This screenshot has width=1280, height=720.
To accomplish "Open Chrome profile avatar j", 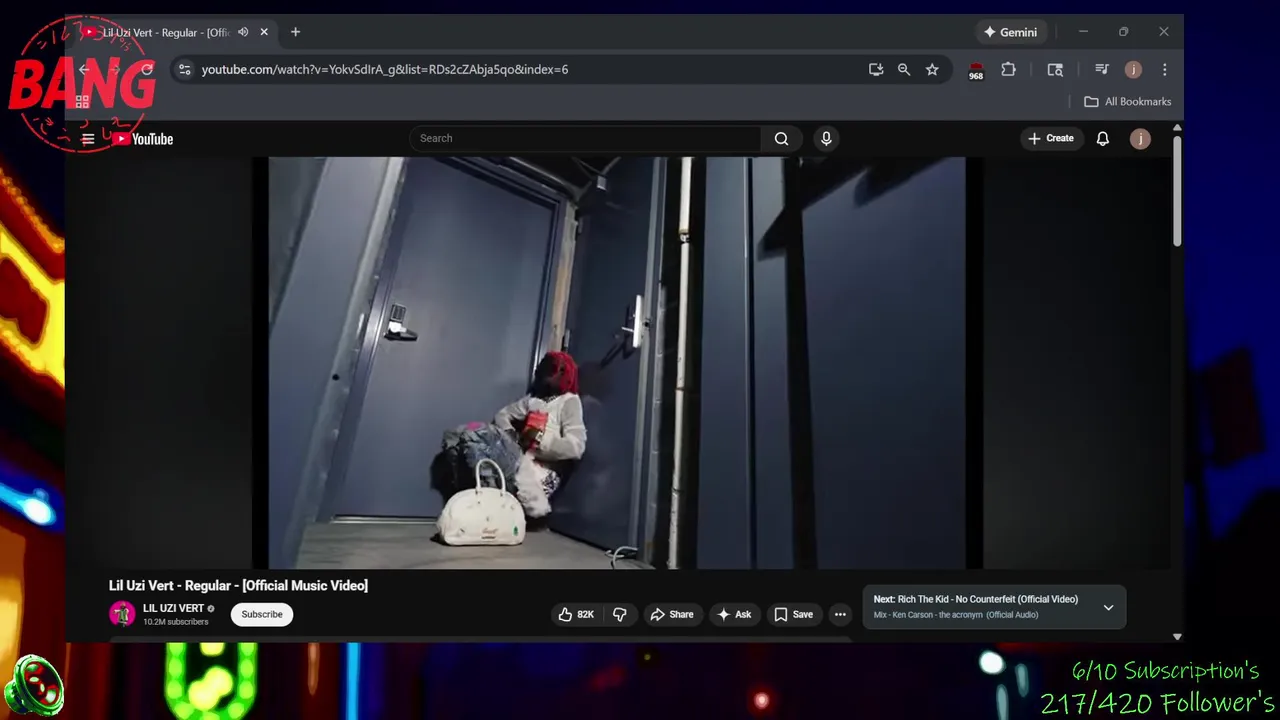I will tap(1133, 69).
